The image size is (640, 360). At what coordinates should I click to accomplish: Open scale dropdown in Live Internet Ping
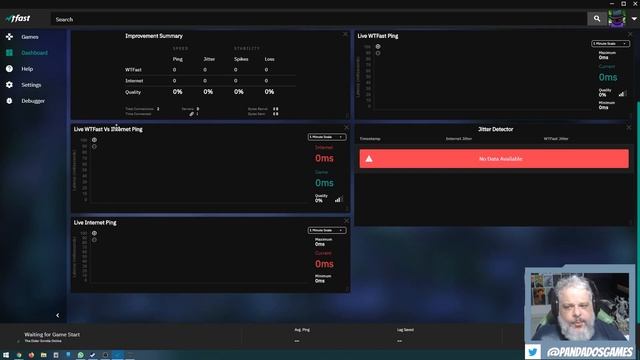327,231
